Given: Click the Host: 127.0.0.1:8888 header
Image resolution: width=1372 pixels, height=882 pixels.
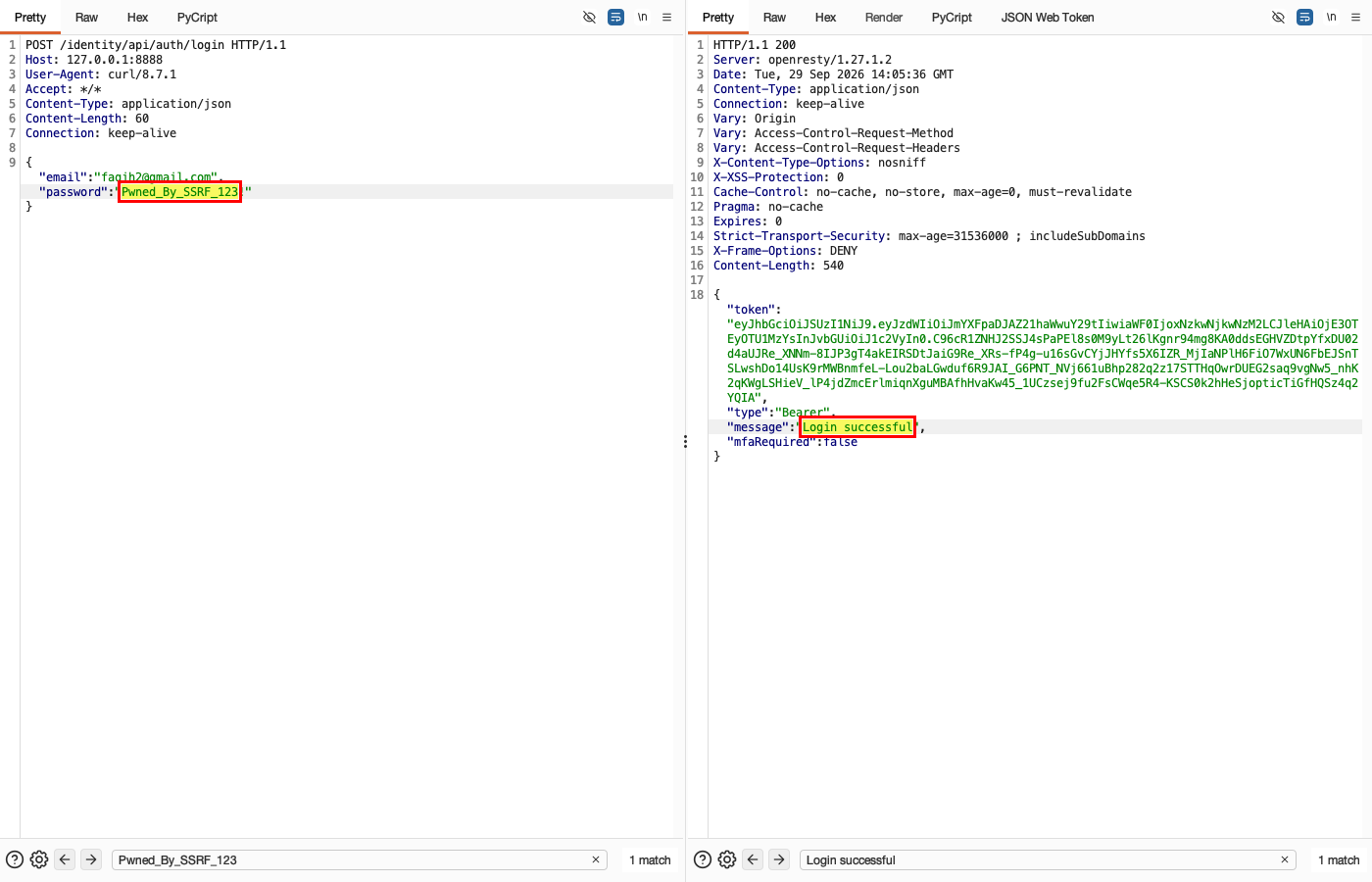Looking at the screenshot, I should (94, 60).
